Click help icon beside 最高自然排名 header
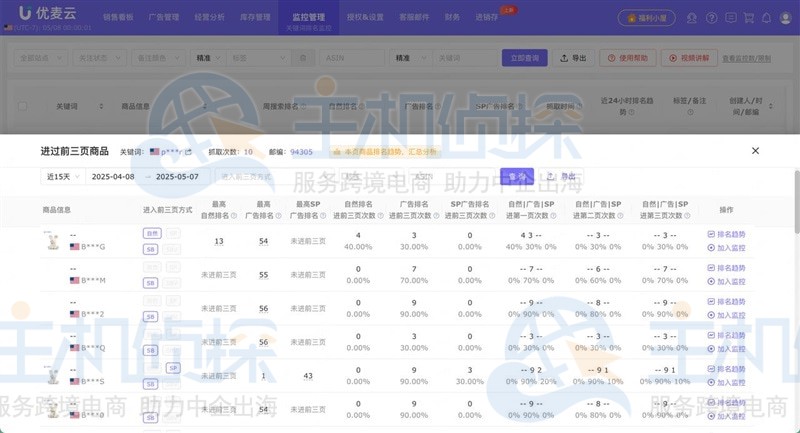Image resolution: width=800 pixels, height=433 pixels. [234, 216]
